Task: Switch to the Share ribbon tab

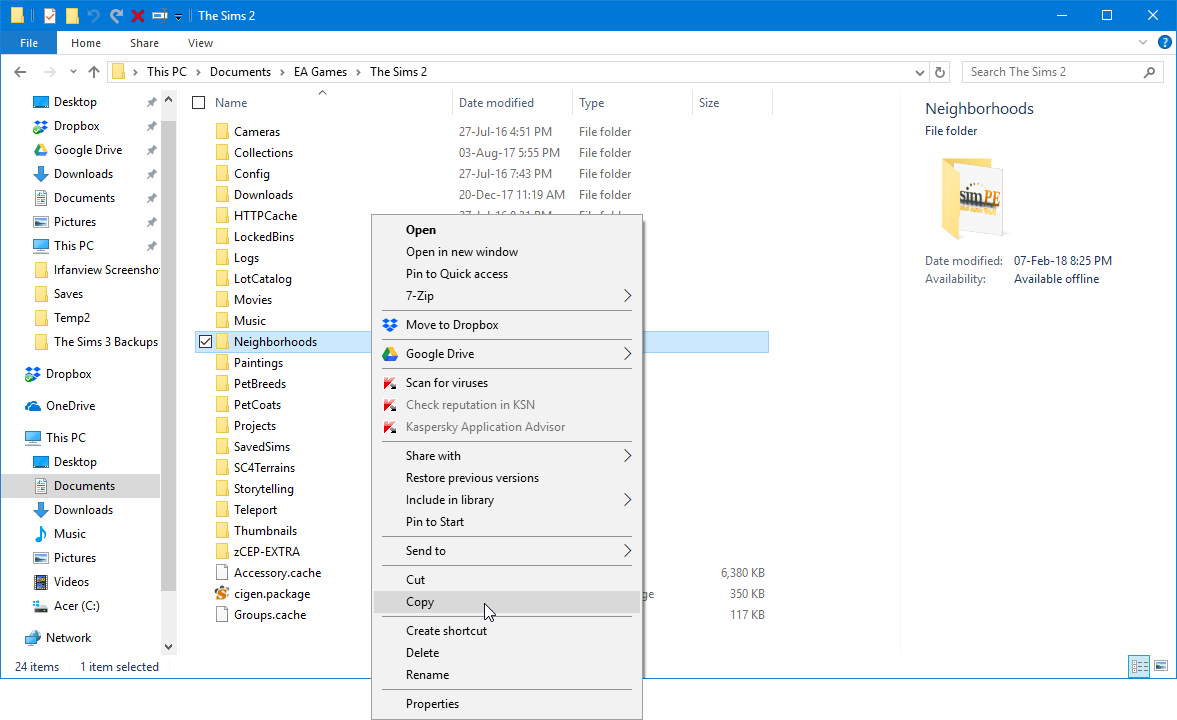Action: click(x=144, y=43)
